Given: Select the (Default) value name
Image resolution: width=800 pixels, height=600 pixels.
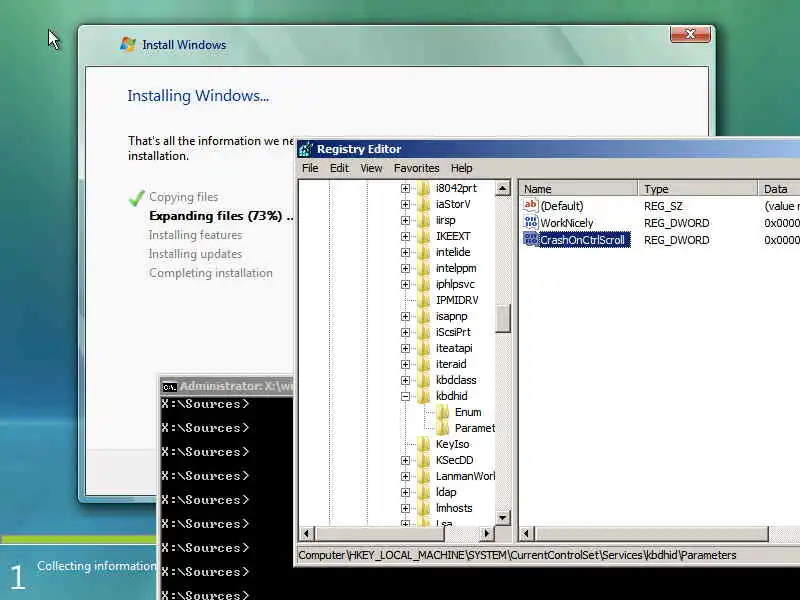Looking at the screenshot, I should point(562,206).
